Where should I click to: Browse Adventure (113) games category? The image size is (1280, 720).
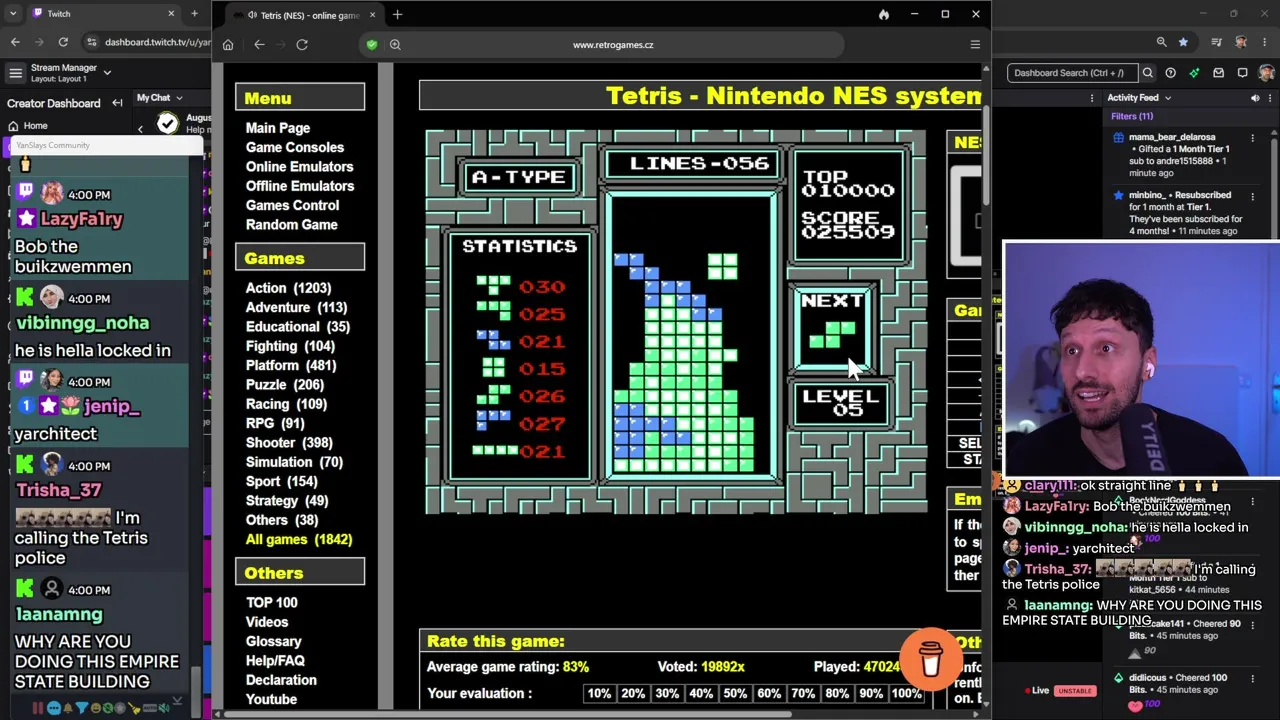click(296, 307)
